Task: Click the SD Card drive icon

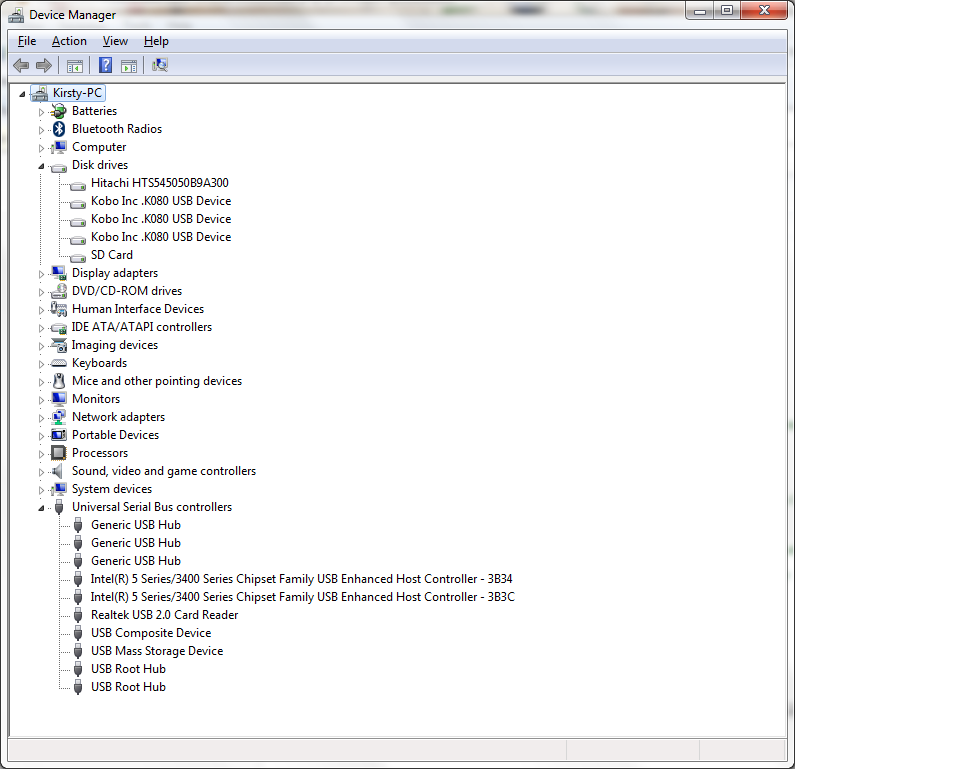Action: coord(78,258)
